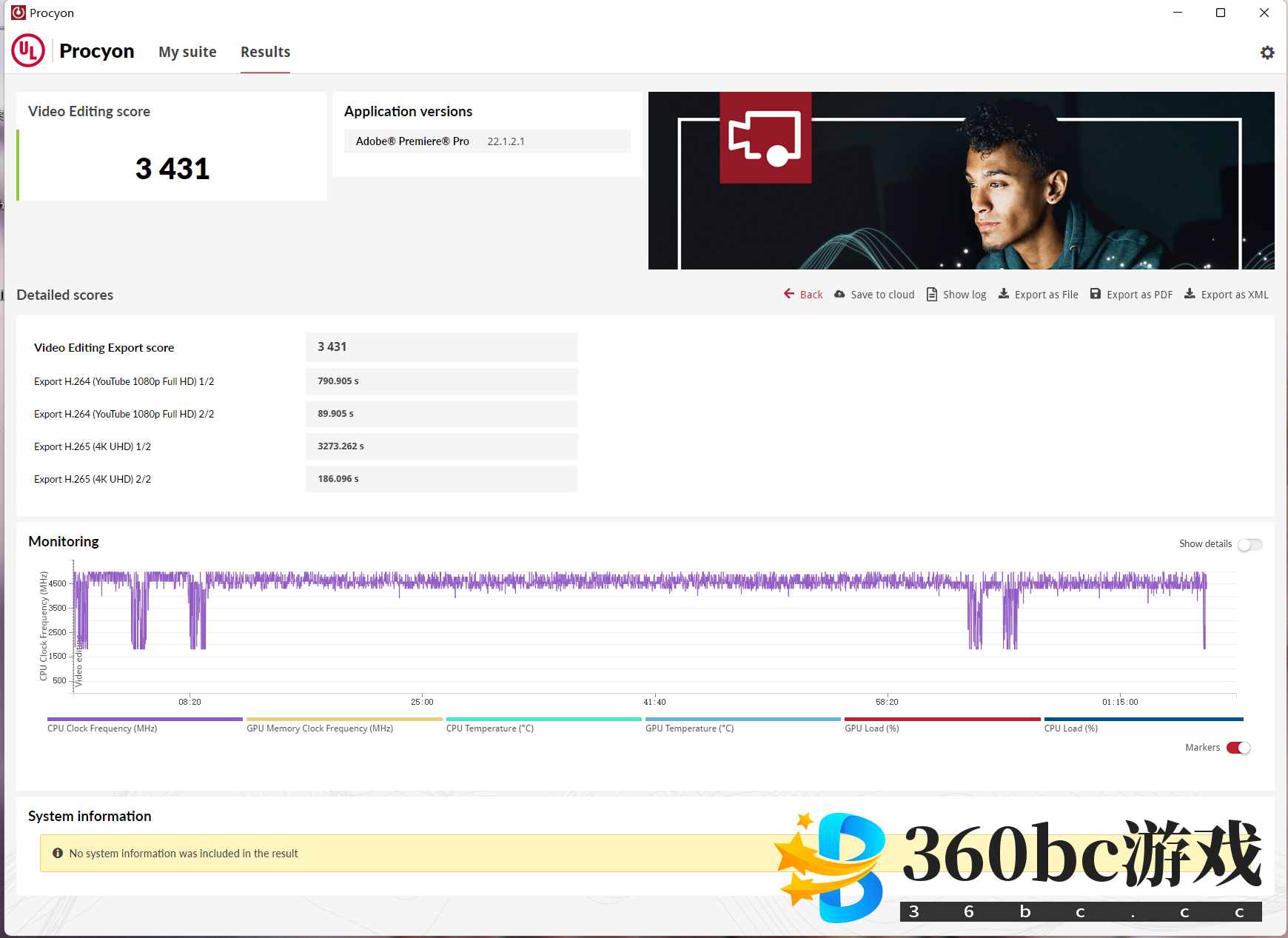
Task: Maximize the Procyon window
Action: tap(1221, 13)
